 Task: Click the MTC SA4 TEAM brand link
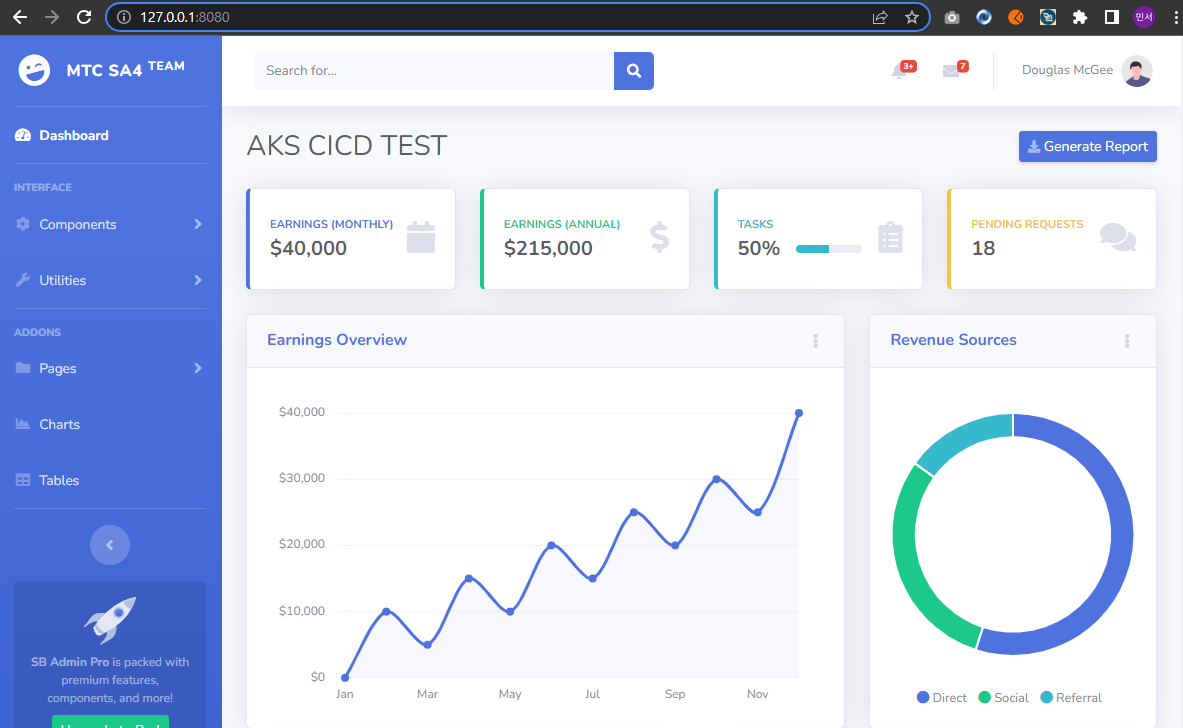pos(102,70)
